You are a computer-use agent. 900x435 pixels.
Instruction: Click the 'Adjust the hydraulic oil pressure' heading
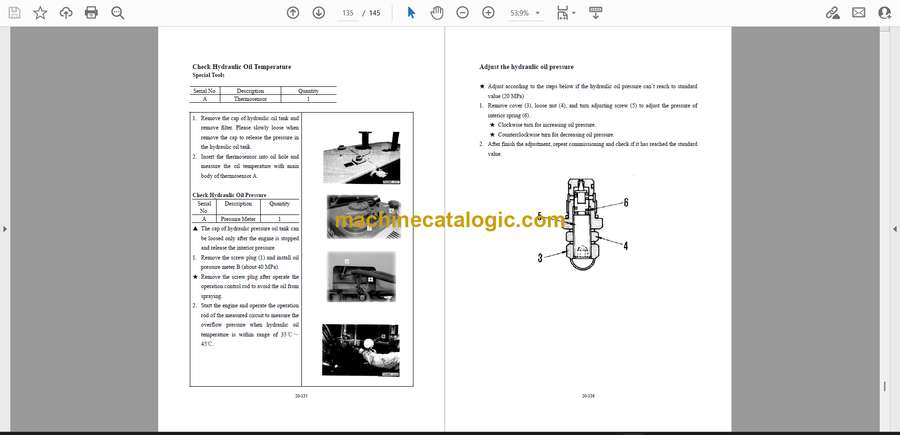(526, 67)
